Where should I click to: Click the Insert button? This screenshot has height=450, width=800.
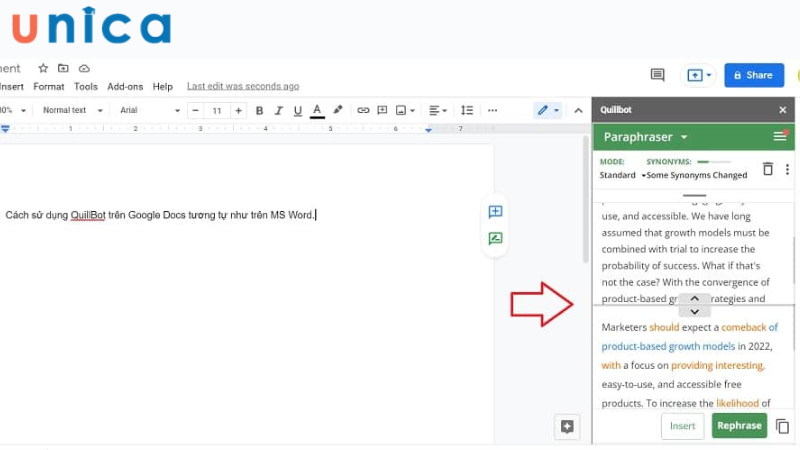(x=682, y=426)
